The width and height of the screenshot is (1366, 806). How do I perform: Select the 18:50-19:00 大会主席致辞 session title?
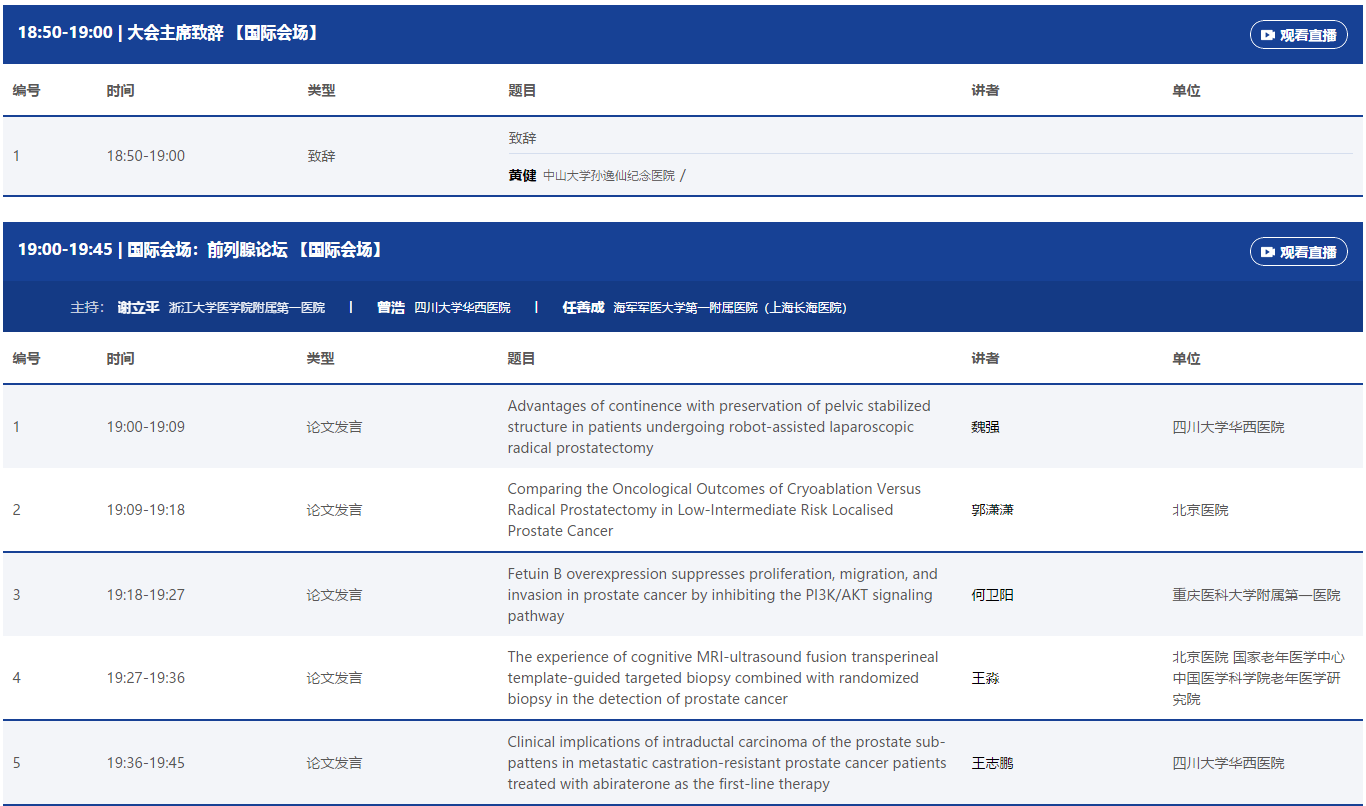pyautogui.click(x=169, y=33)
